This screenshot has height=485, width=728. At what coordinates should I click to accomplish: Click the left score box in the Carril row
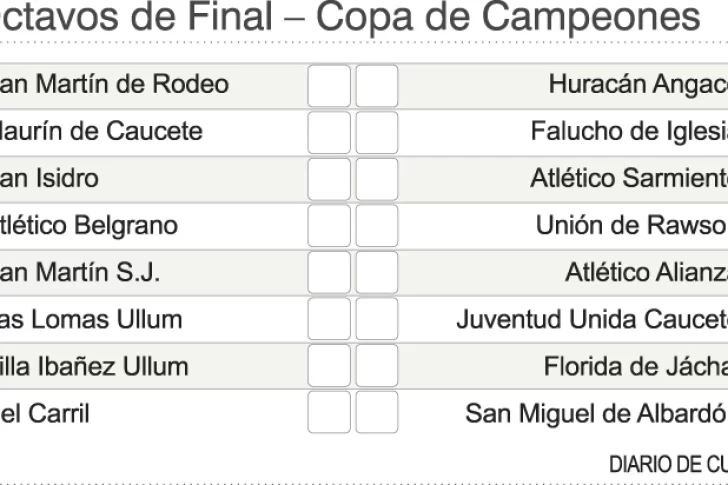(329, 412)
